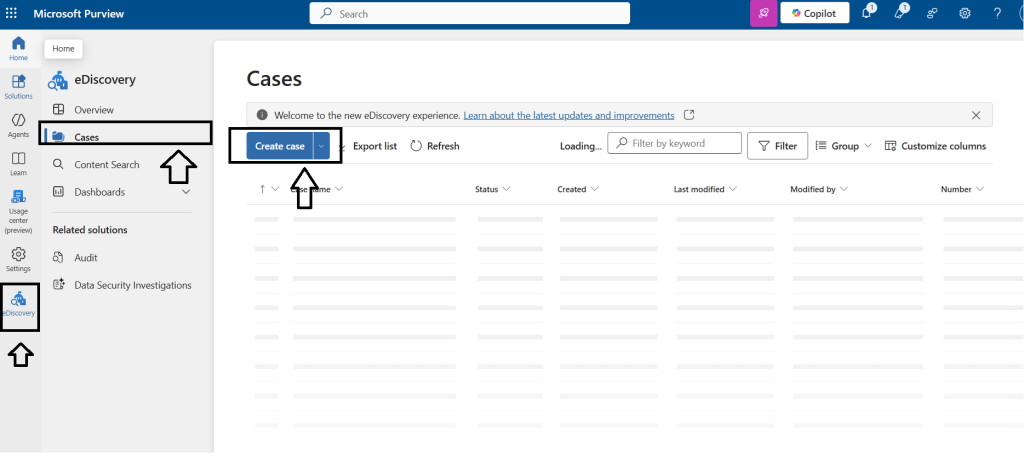This screenshot has width=1024, height=471.
Task: Open the Create case dropdown arrow
Action: click(x=321, y=146)
